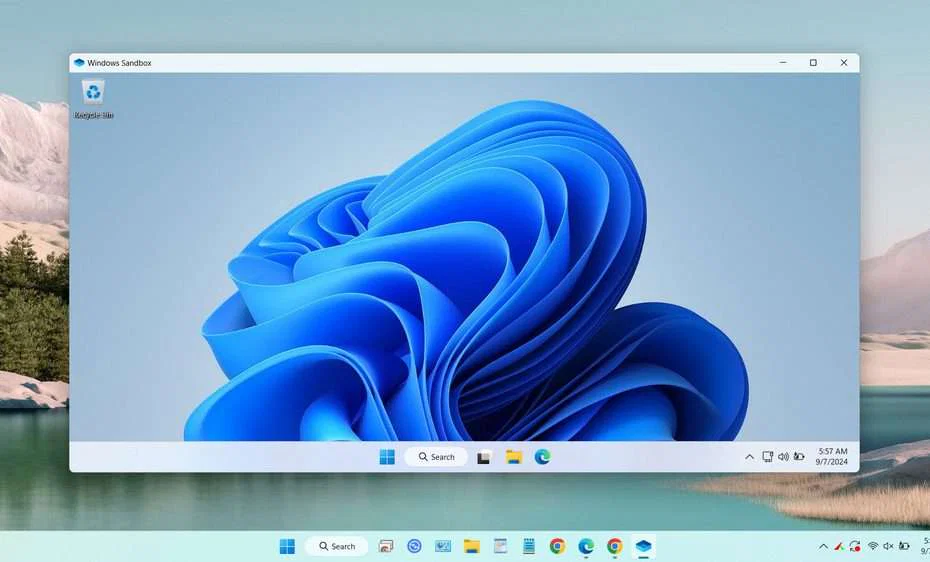Viewport: 930px width, 562px height.
Task: Open the host Start menu
Action: (x=287, y=546)
